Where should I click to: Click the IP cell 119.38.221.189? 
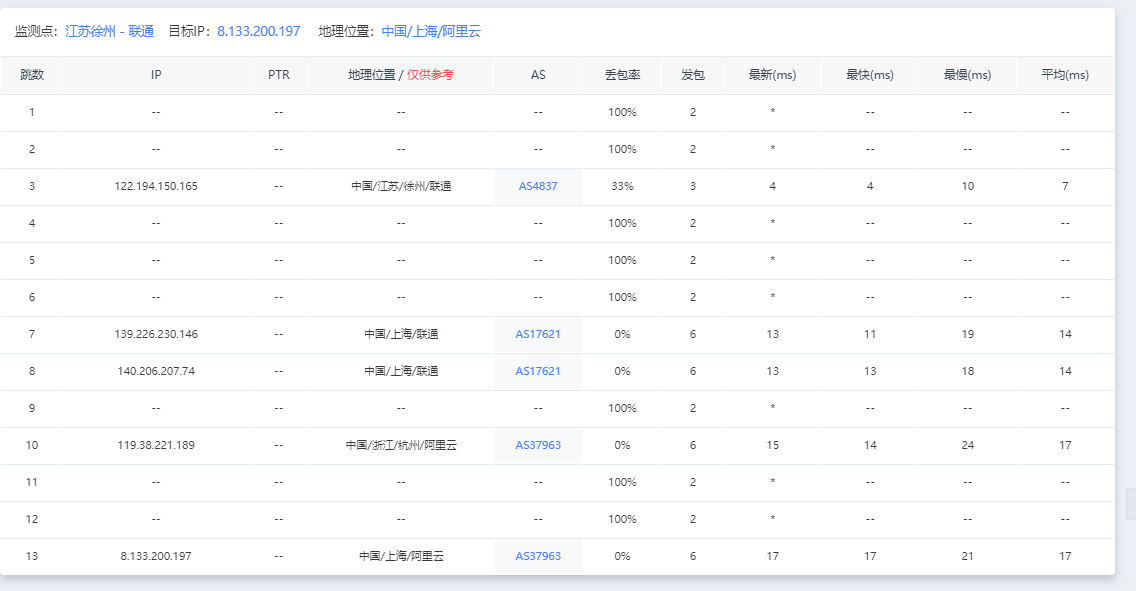pos(156,445)
